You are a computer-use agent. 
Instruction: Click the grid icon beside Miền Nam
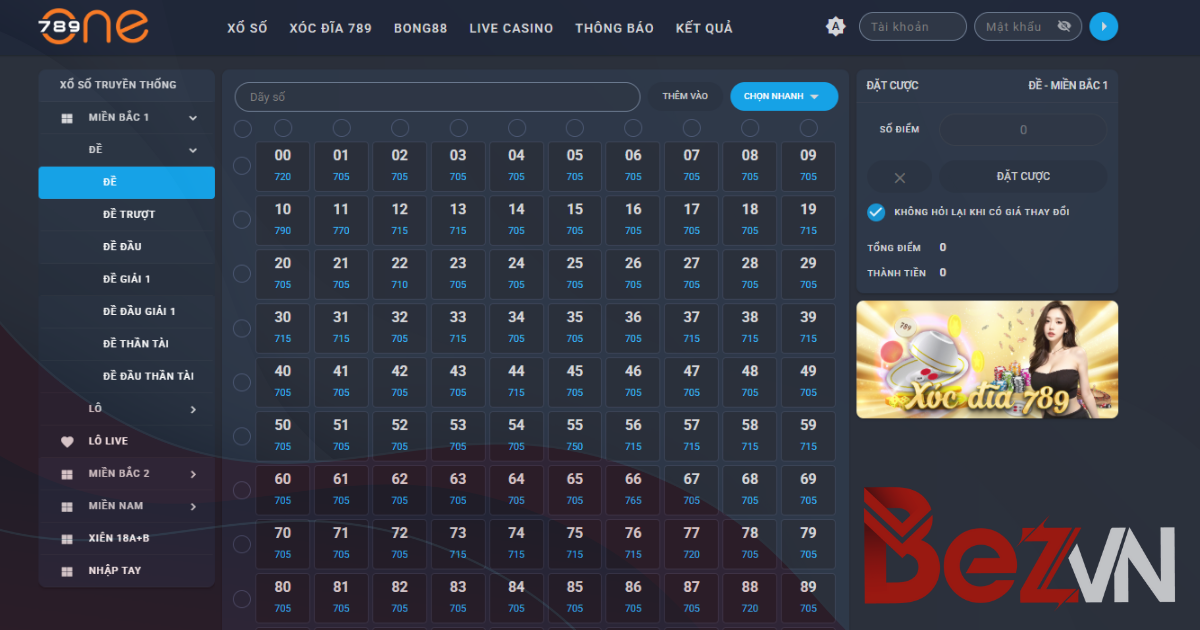point(67,506)
